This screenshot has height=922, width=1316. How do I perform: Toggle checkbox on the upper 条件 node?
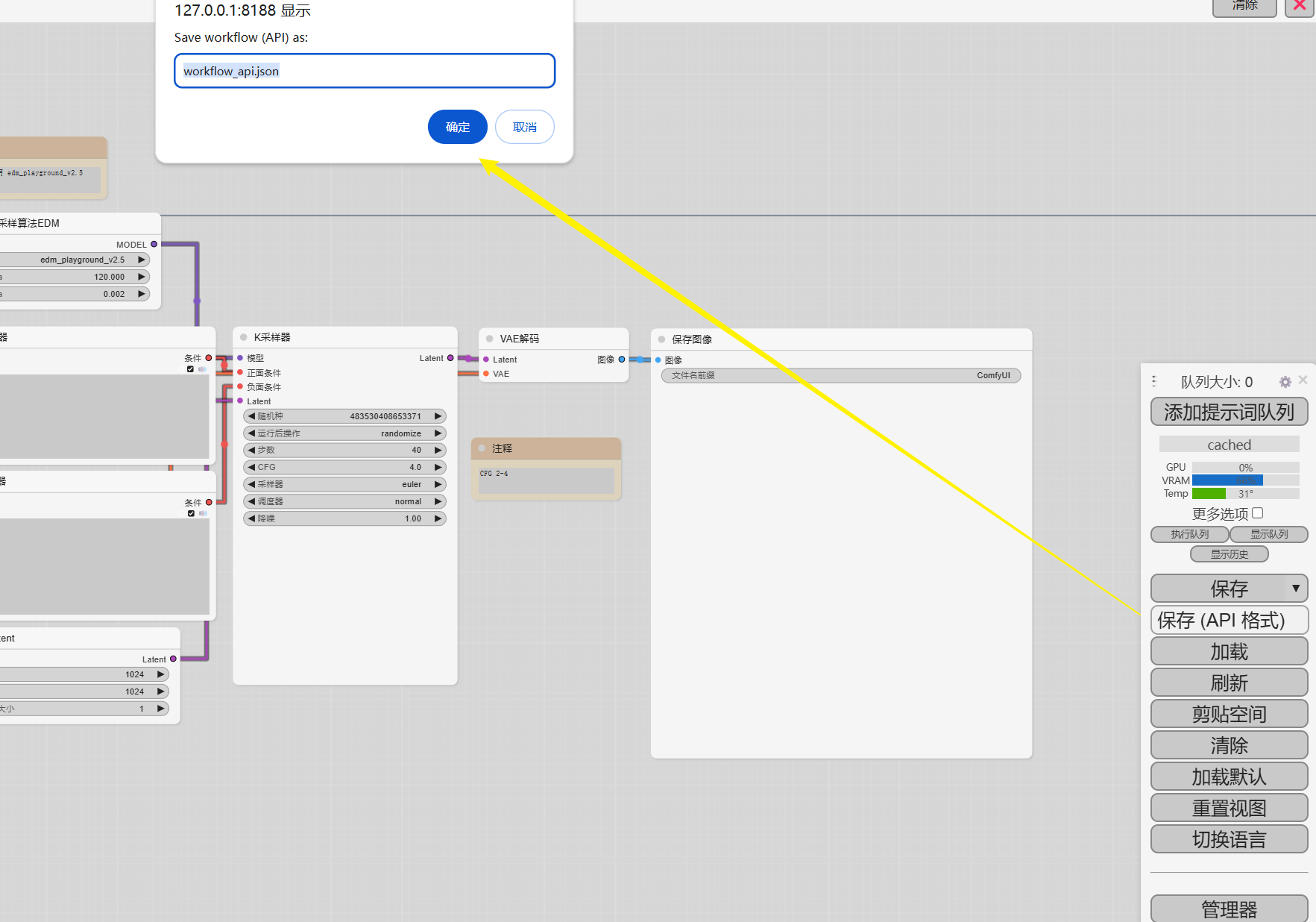click(190, 369)
